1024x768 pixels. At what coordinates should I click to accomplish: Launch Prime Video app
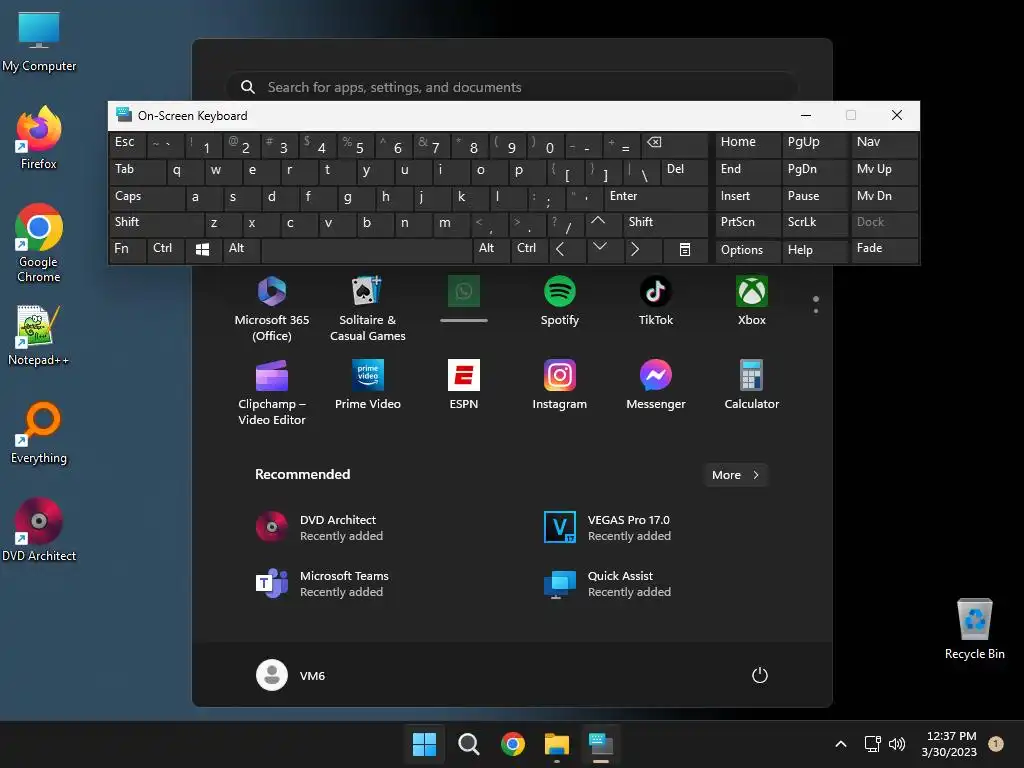click(x=368, y=385)
